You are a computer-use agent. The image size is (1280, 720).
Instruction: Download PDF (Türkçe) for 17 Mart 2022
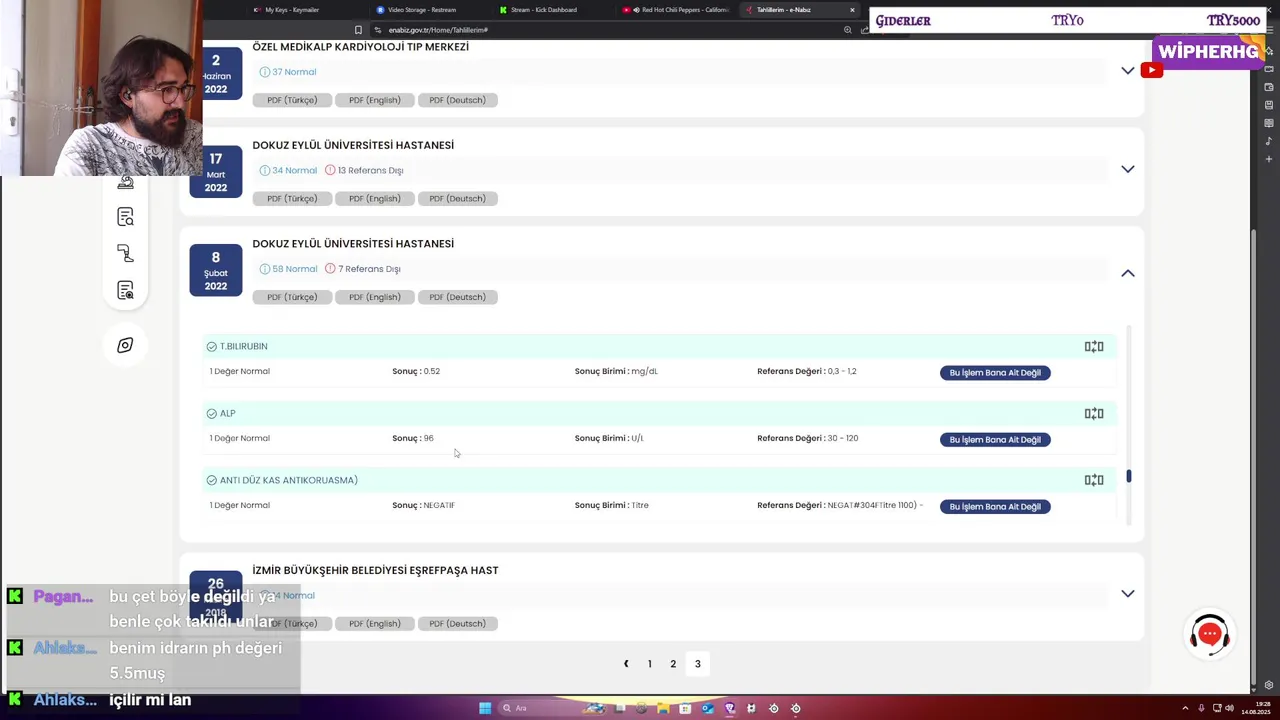click(292, 198)
